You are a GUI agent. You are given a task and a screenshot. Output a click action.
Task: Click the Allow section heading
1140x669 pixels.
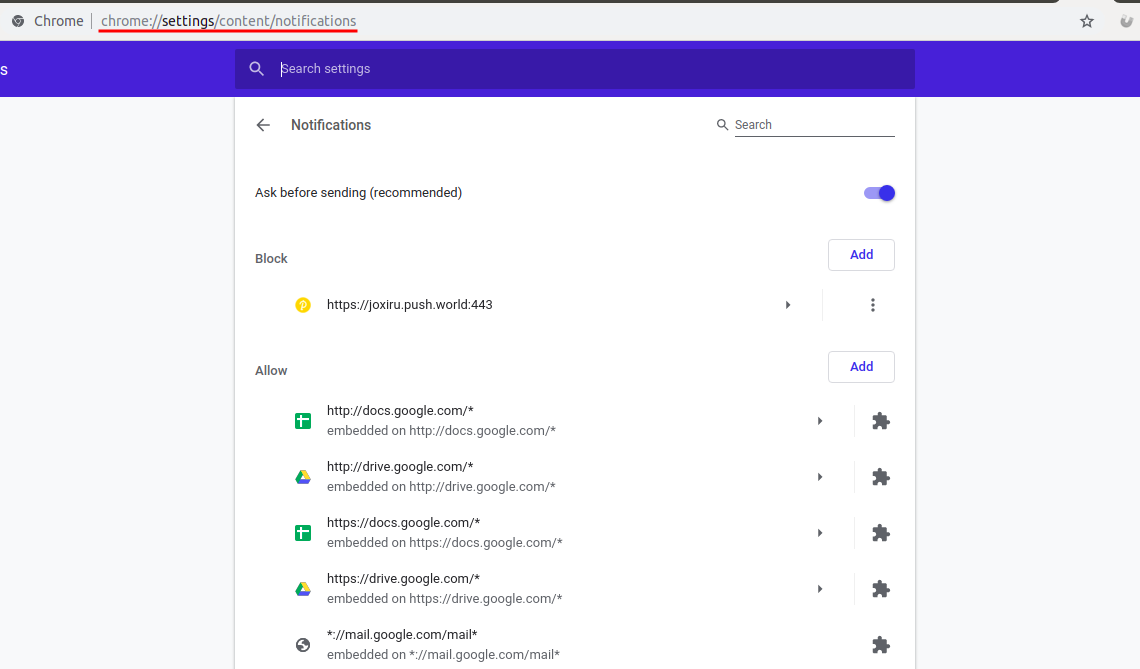click(271, 371)
